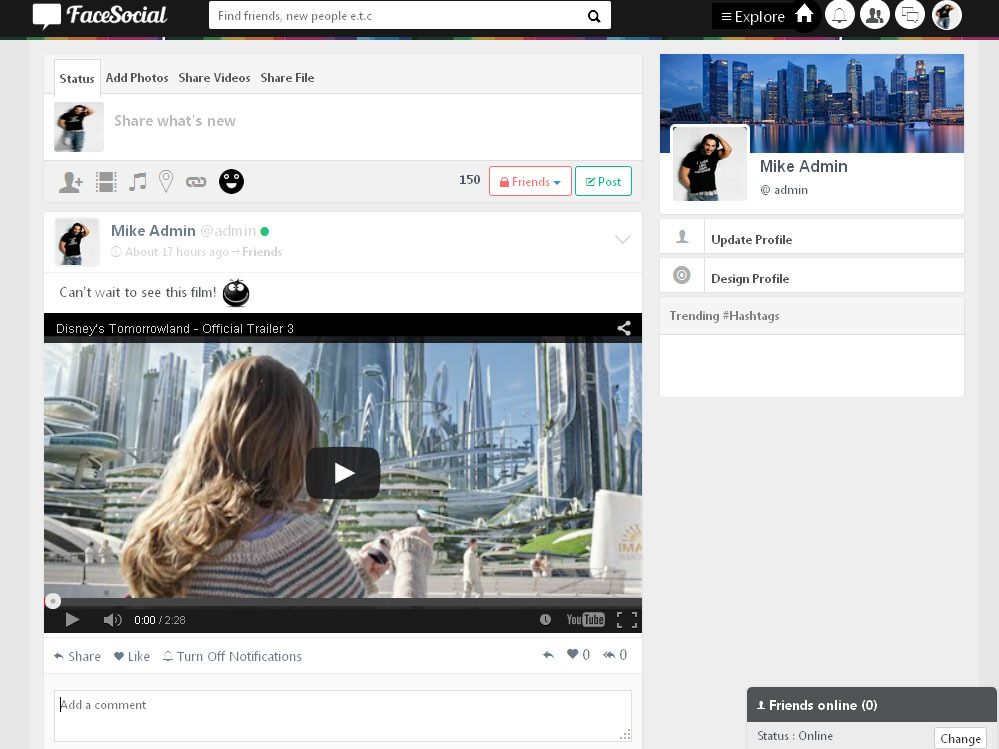Image resolution: width=999 pixels, height=749 pixels.
Task: Click the Change status button
Action: coord(960,738)
